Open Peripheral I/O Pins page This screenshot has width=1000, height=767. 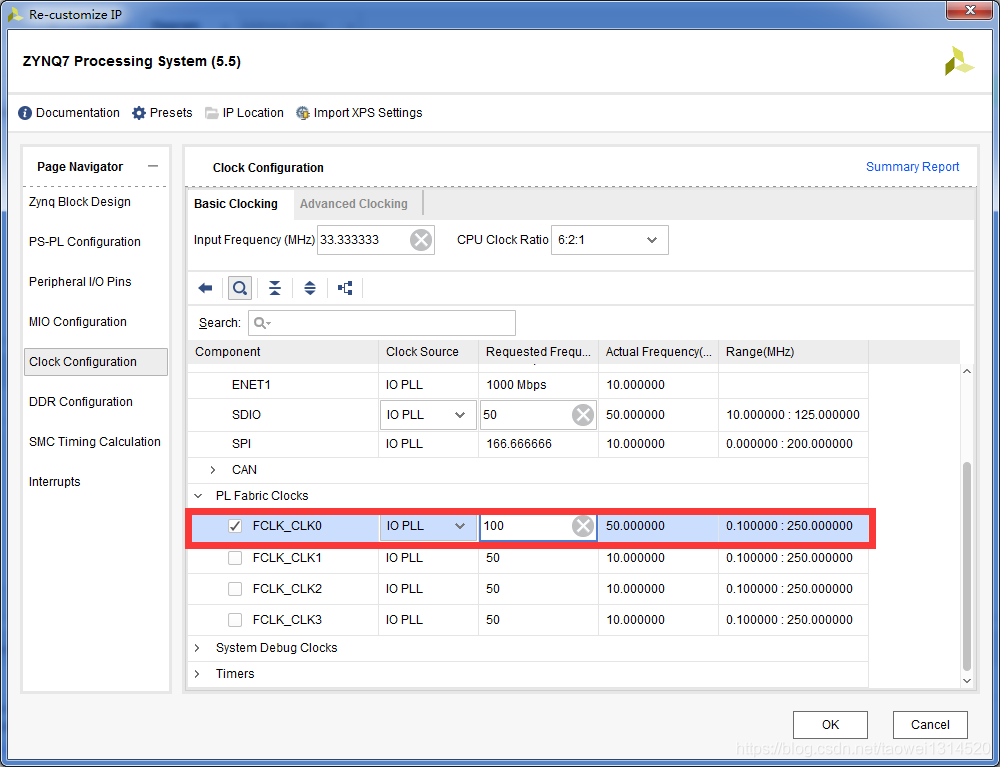point(80,282)
